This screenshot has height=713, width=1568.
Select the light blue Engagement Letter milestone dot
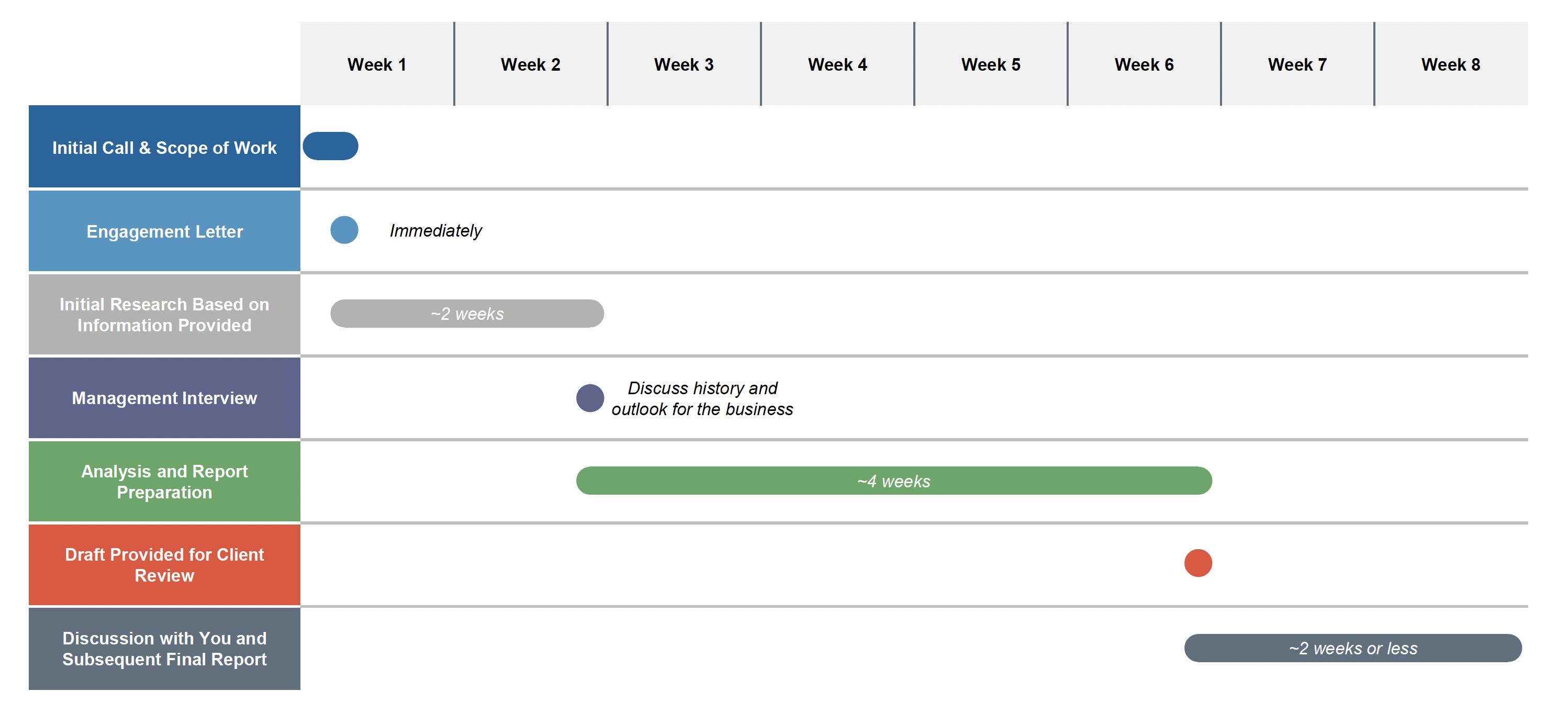(x=344, y=230)
